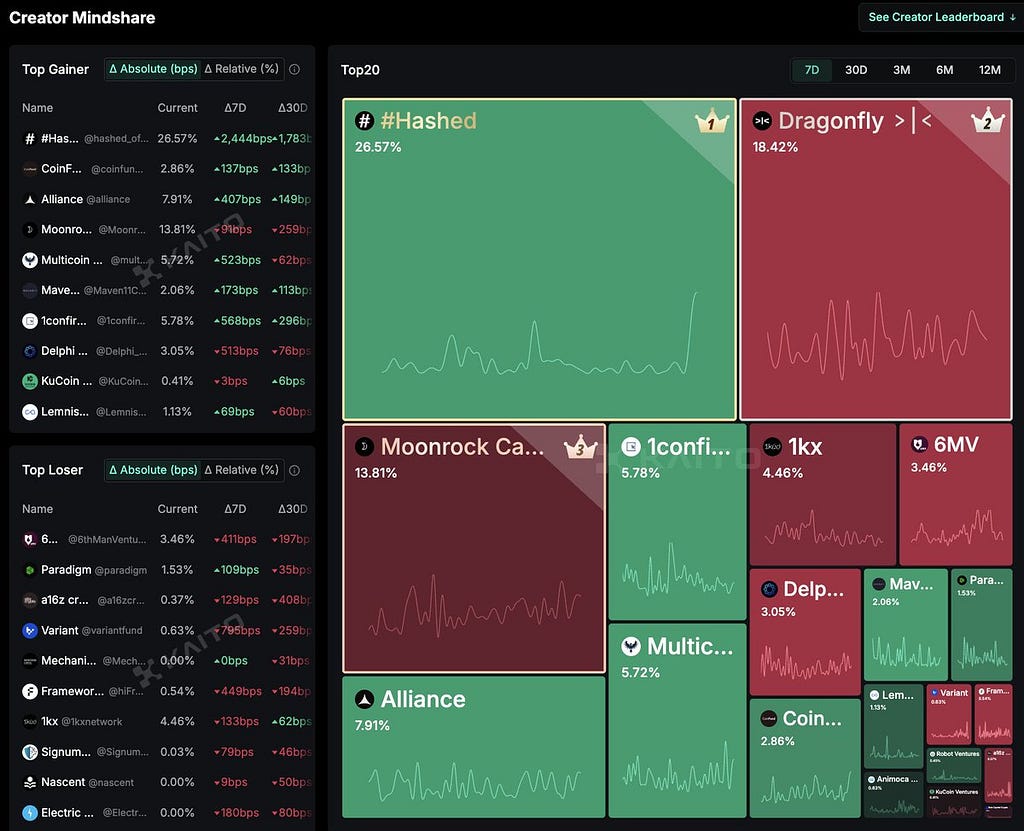Click the 2,444bps value for #Hashed
The width and height of the screenshot is (1024, 831).
(243, 138)
